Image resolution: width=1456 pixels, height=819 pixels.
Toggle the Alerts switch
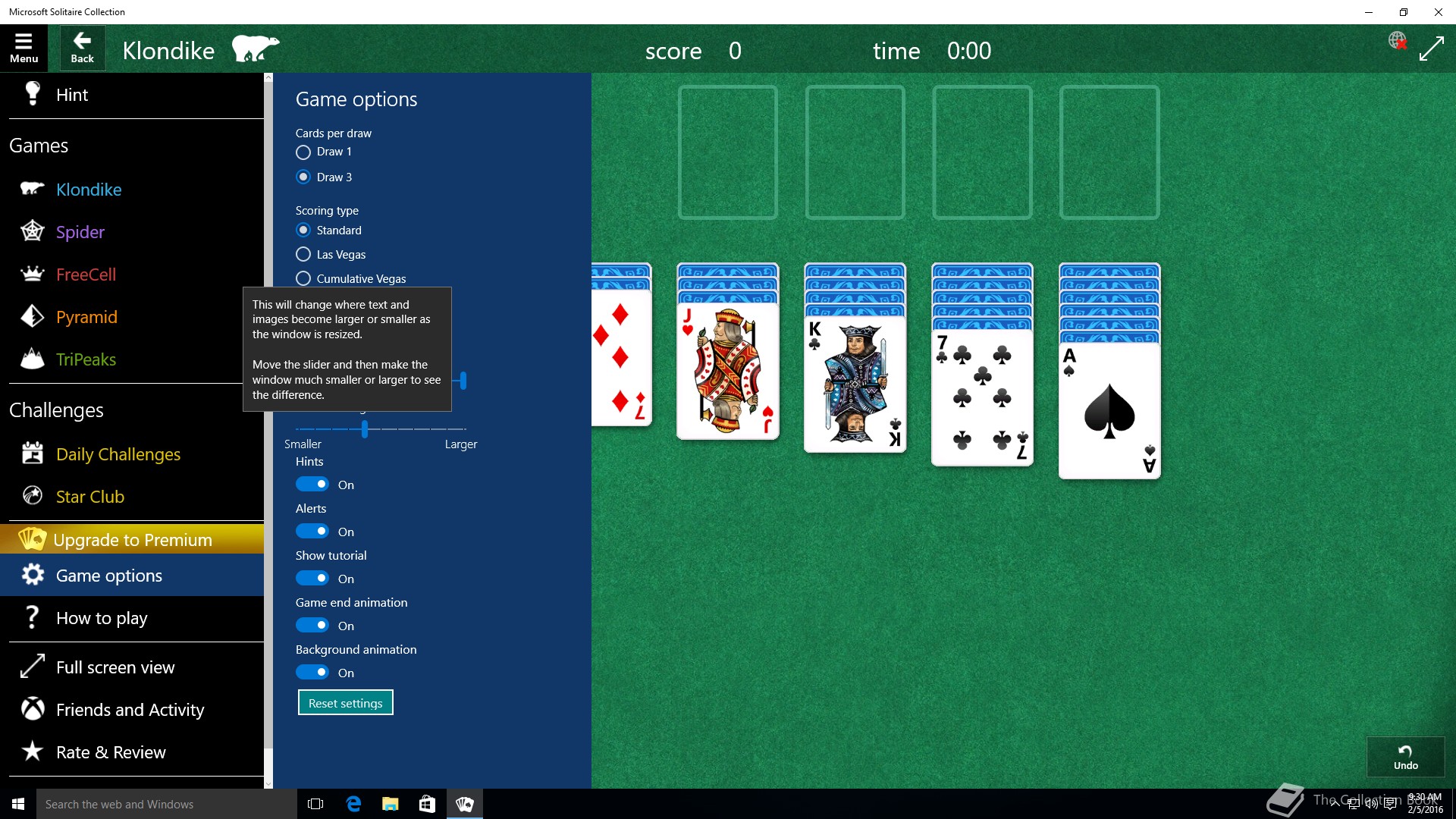pos(312,531)
